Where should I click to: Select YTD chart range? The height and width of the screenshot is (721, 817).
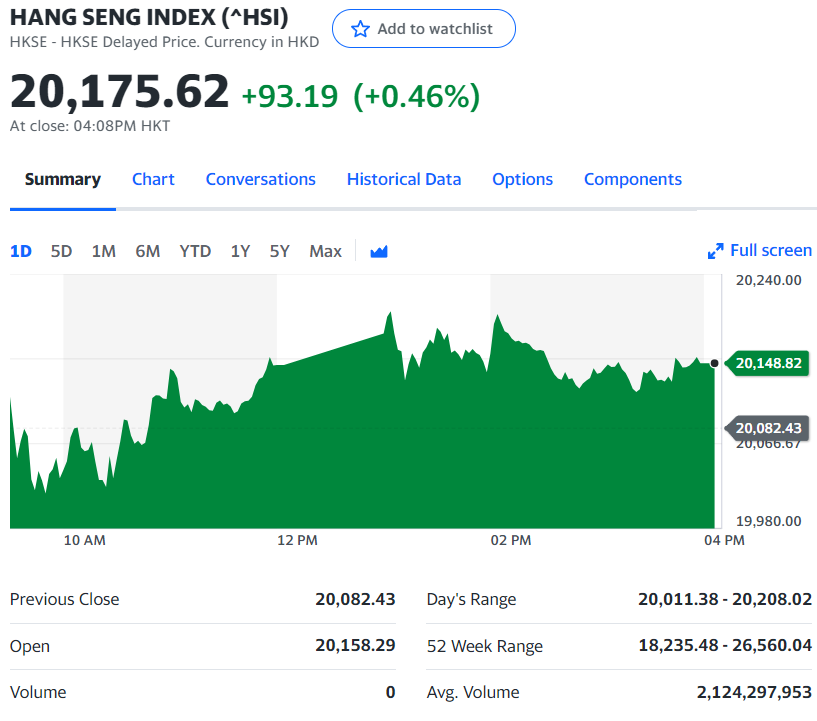[x=195, y=252]
